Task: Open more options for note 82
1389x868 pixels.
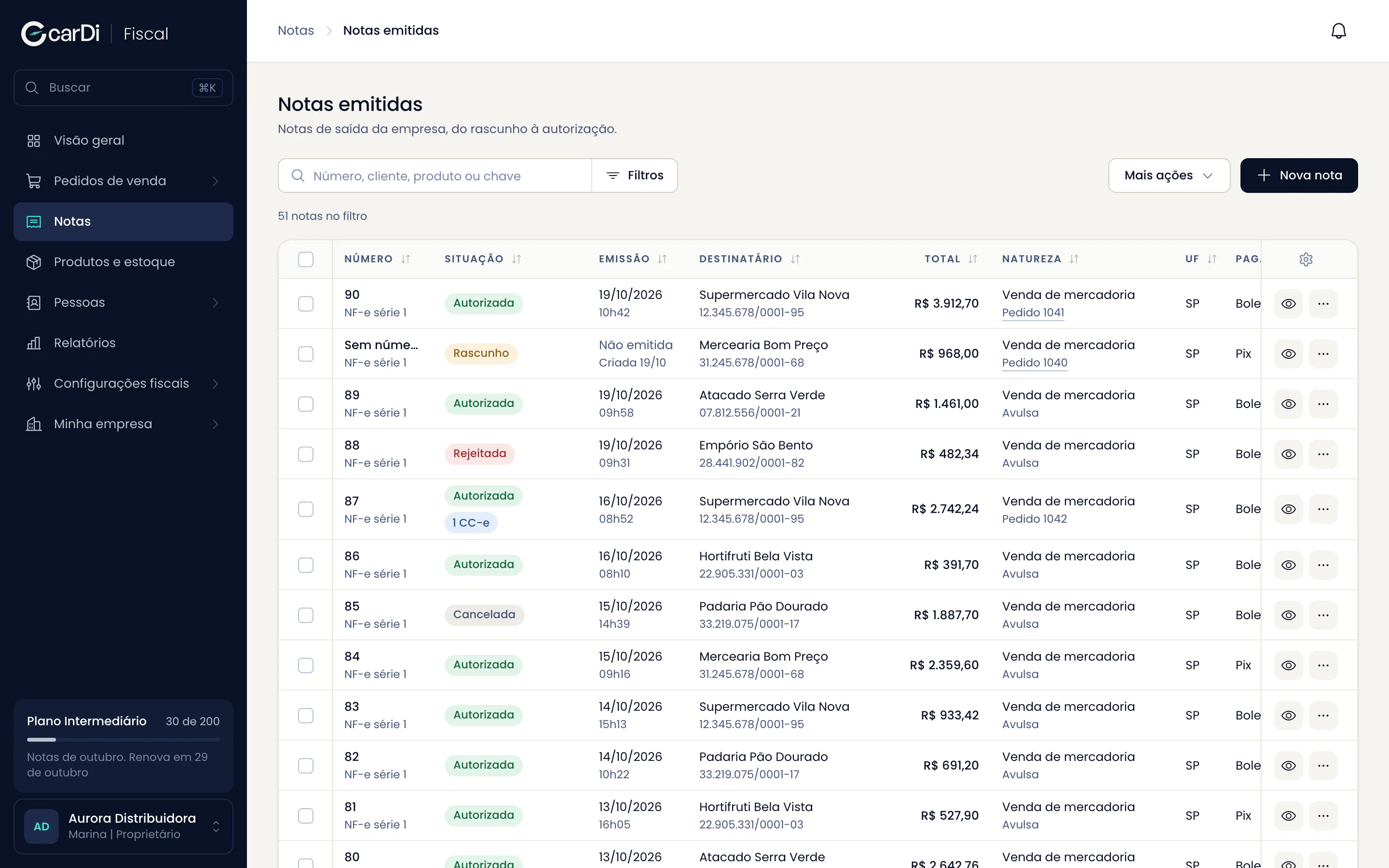Action: point(1323,766)
